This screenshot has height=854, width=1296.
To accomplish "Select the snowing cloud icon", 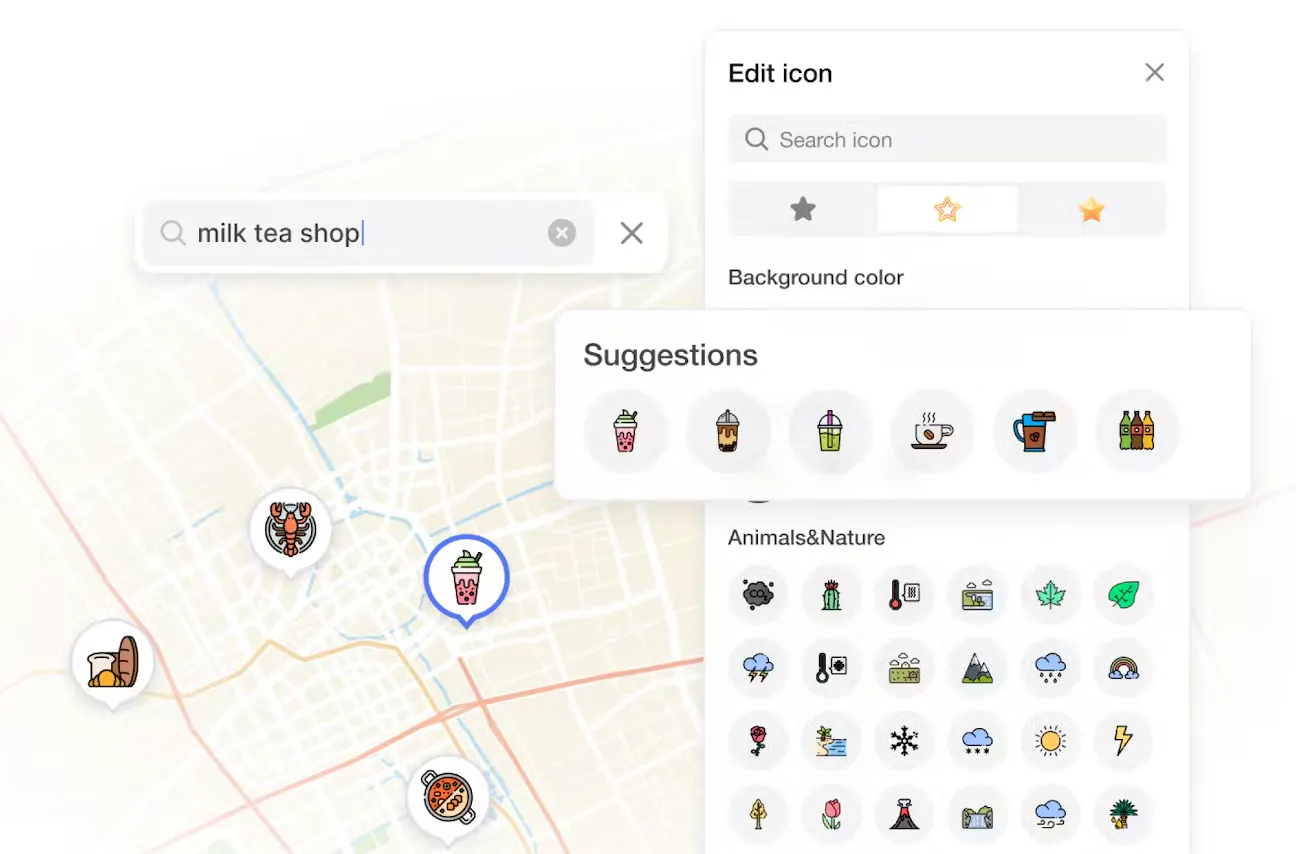I will (977, 741).
